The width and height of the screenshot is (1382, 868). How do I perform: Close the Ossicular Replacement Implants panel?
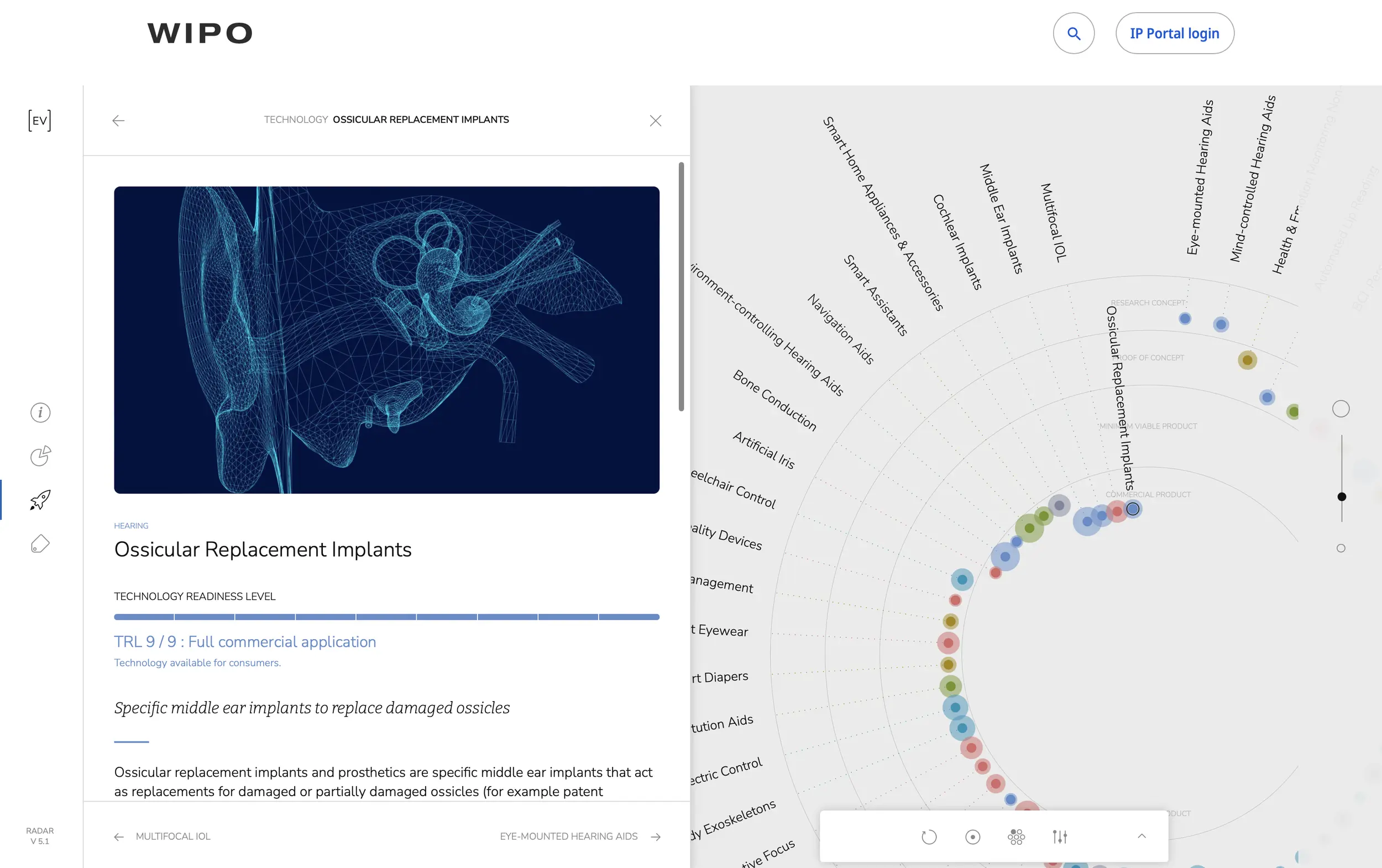656,121
